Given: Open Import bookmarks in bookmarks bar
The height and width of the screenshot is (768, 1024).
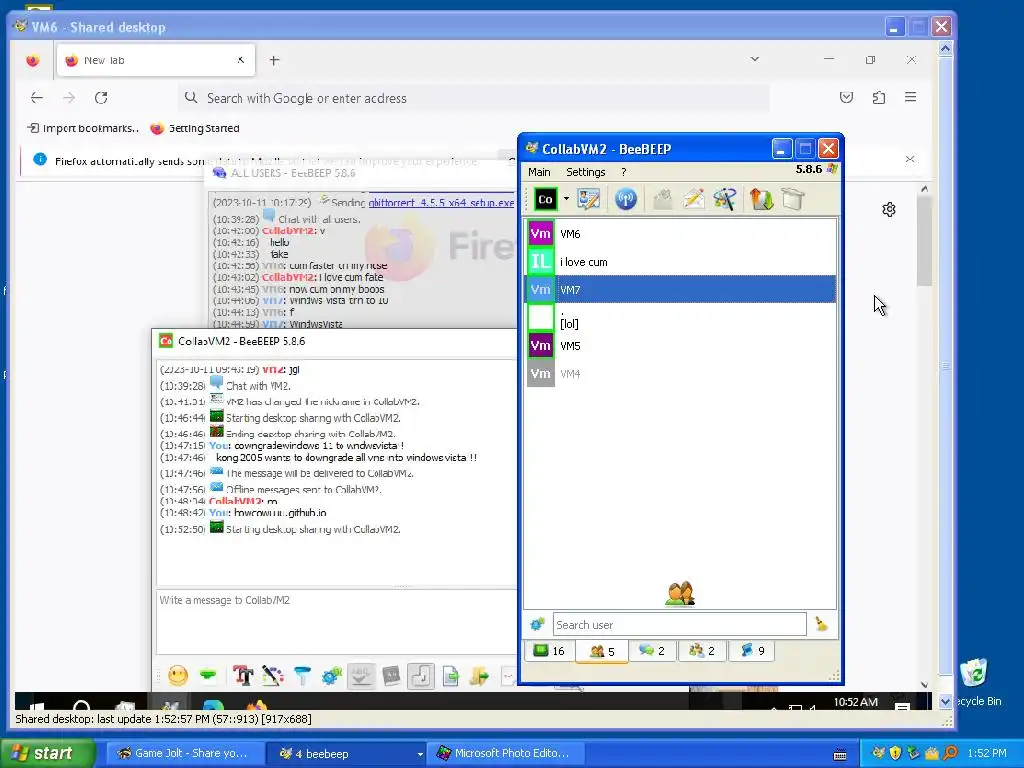Looking at the screenshot, I should [83, 128].
